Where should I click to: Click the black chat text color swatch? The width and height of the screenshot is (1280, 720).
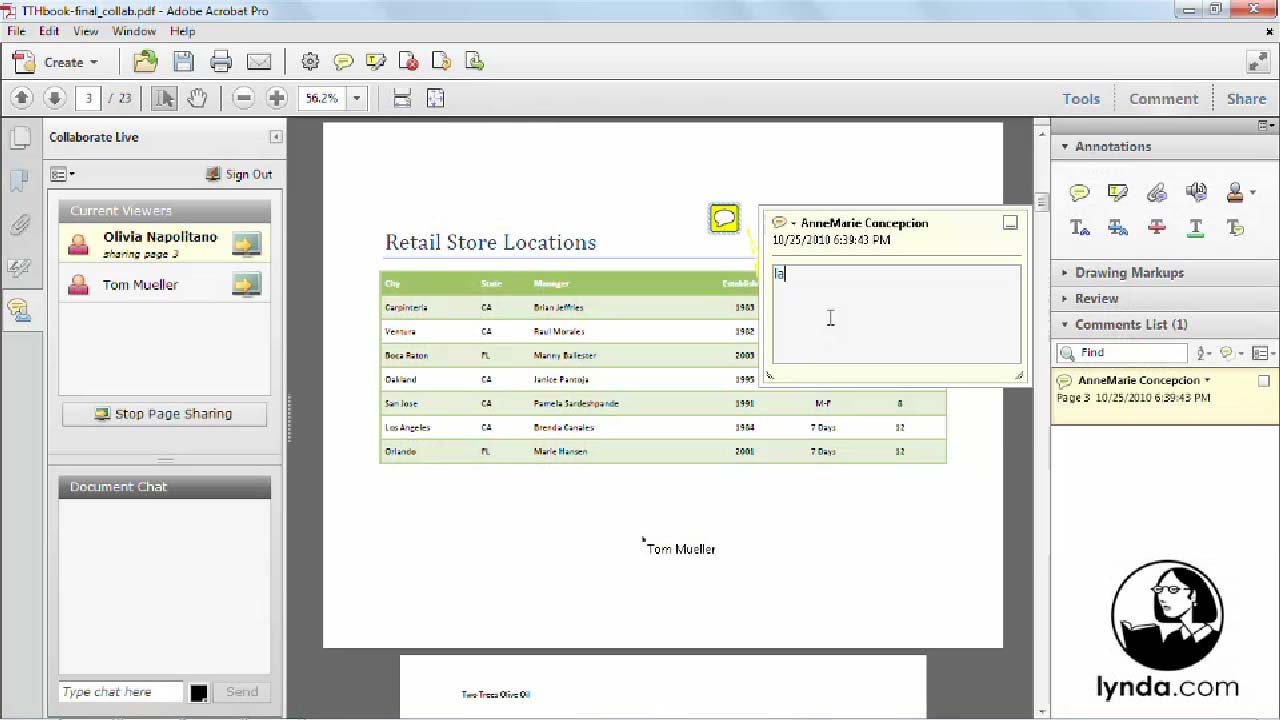(x=199, y=693)
